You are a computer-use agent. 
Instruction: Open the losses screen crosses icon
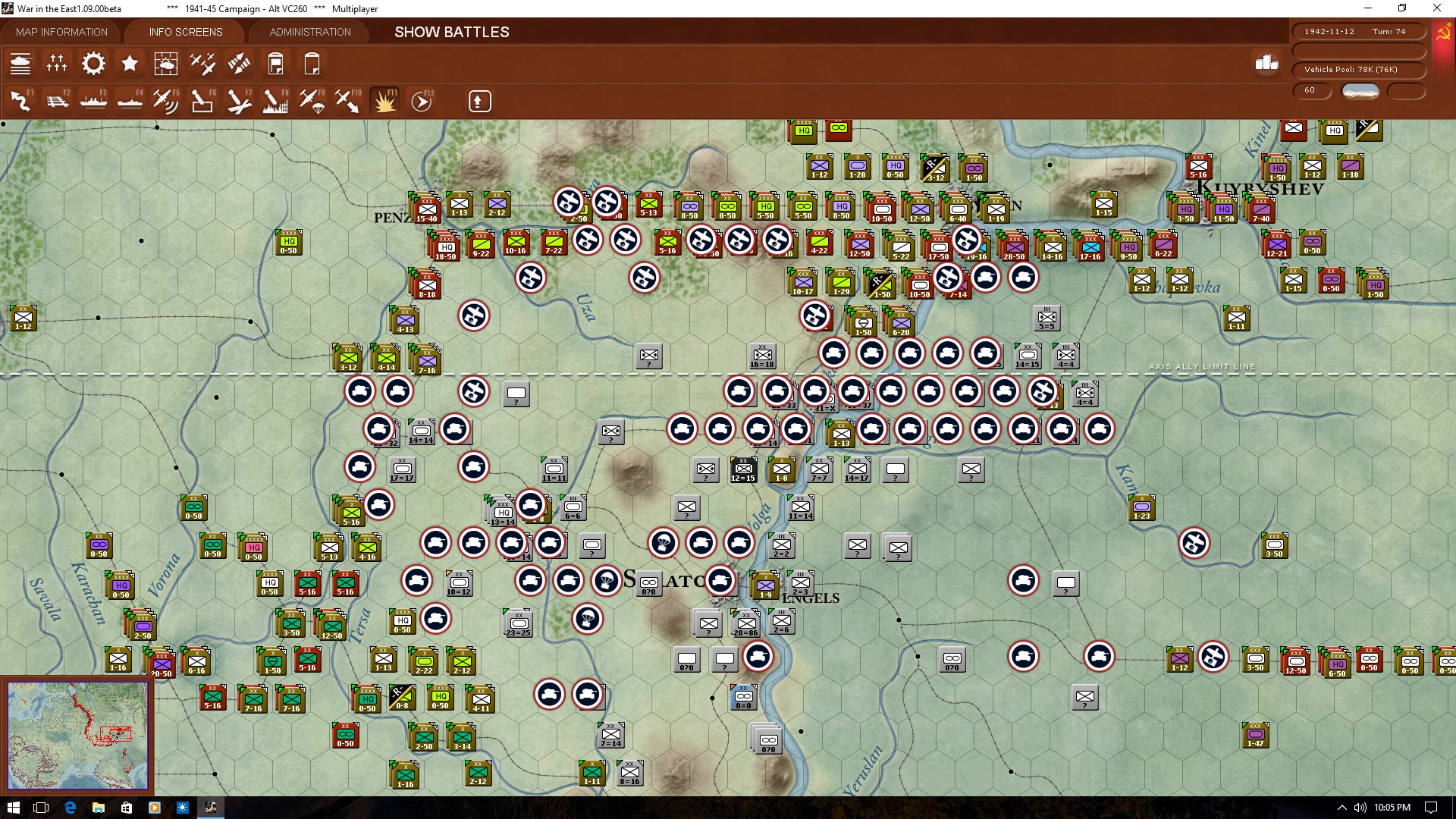pos(57,64)
